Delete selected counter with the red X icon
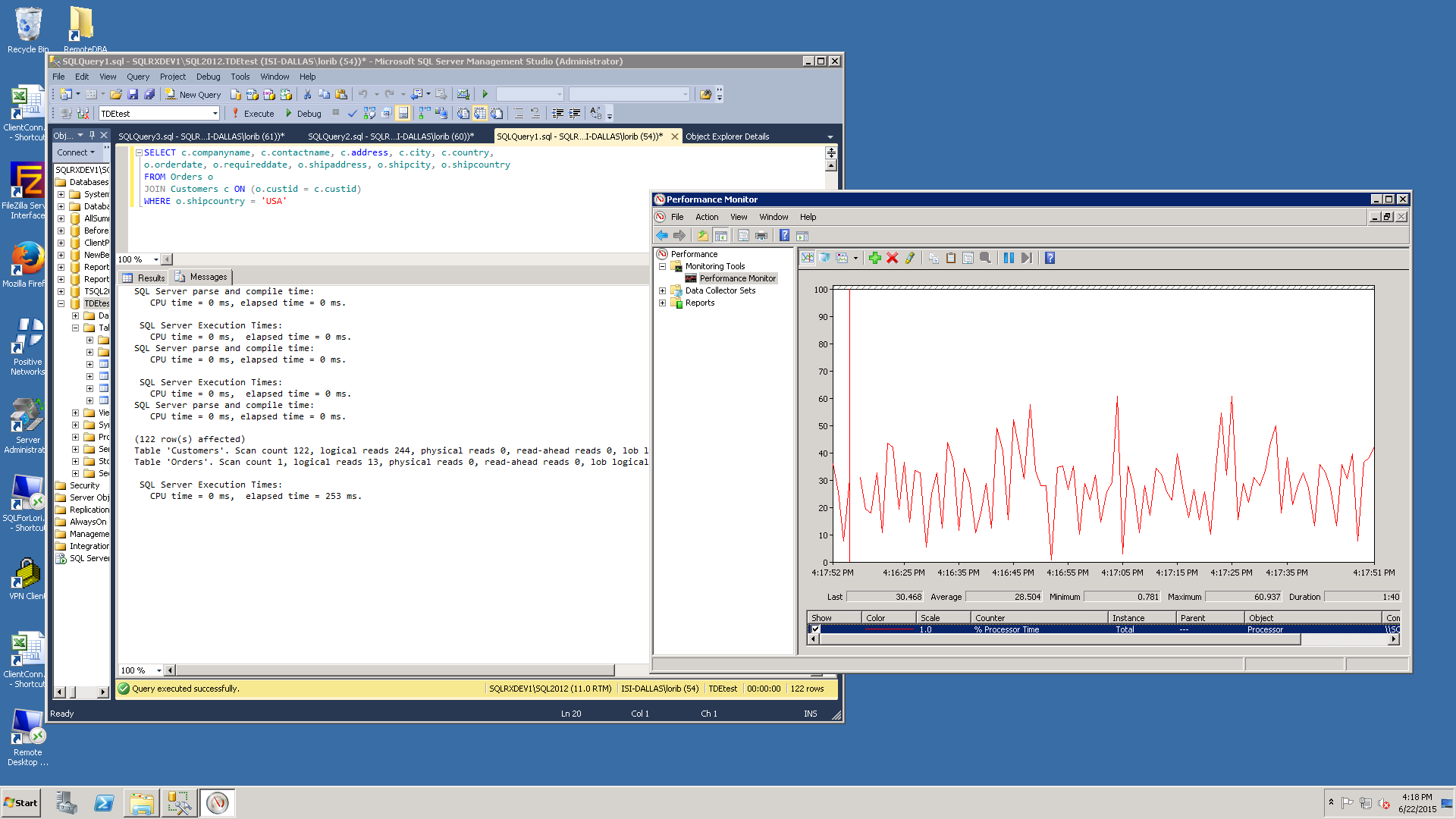 point(892,258)
